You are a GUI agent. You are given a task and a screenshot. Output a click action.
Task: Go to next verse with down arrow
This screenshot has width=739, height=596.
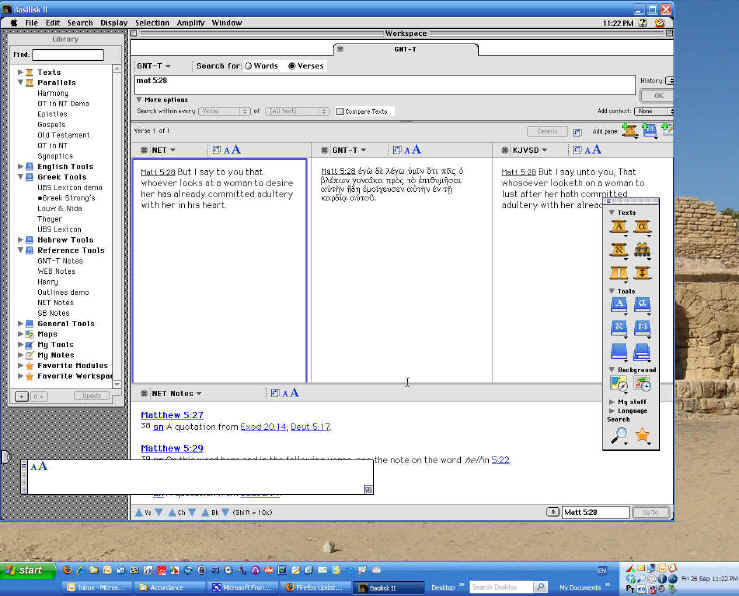159,512
